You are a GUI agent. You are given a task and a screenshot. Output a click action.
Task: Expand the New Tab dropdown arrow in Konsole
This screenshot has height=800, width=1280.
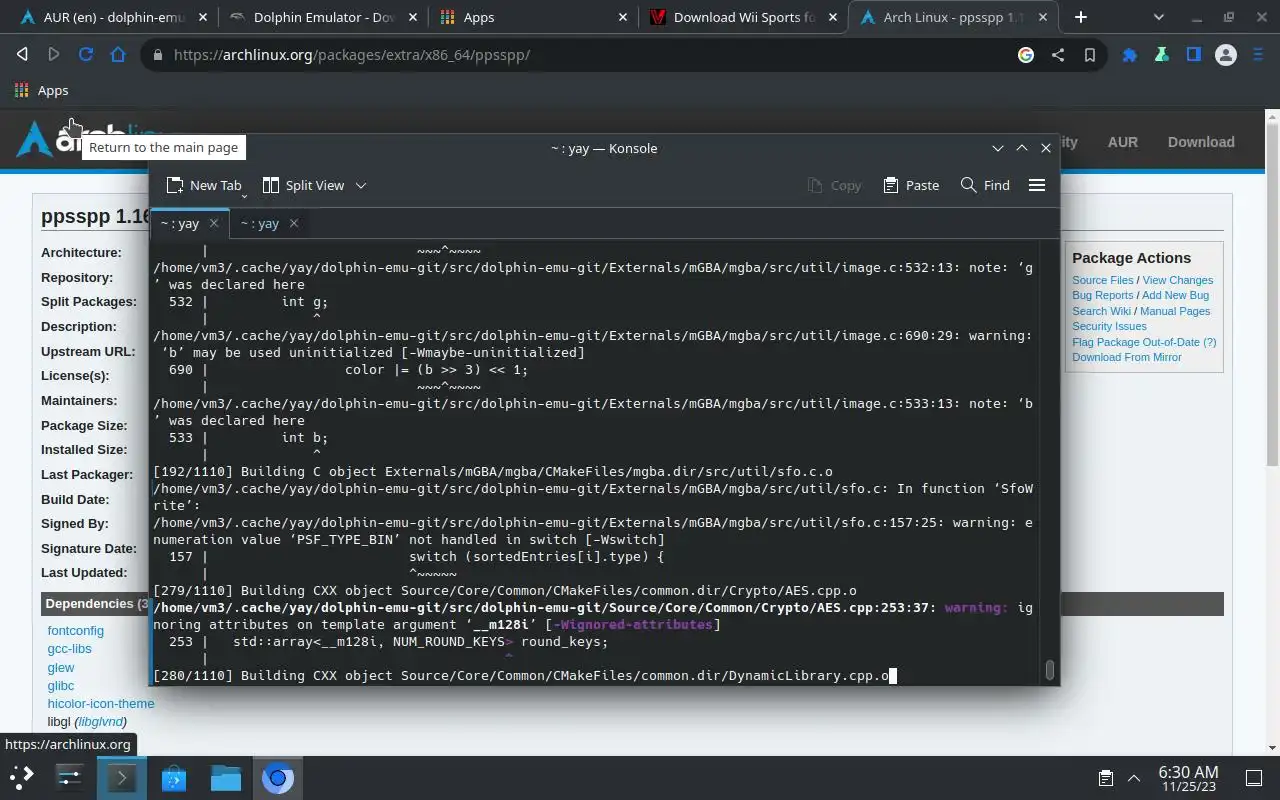tap(244, 195)
